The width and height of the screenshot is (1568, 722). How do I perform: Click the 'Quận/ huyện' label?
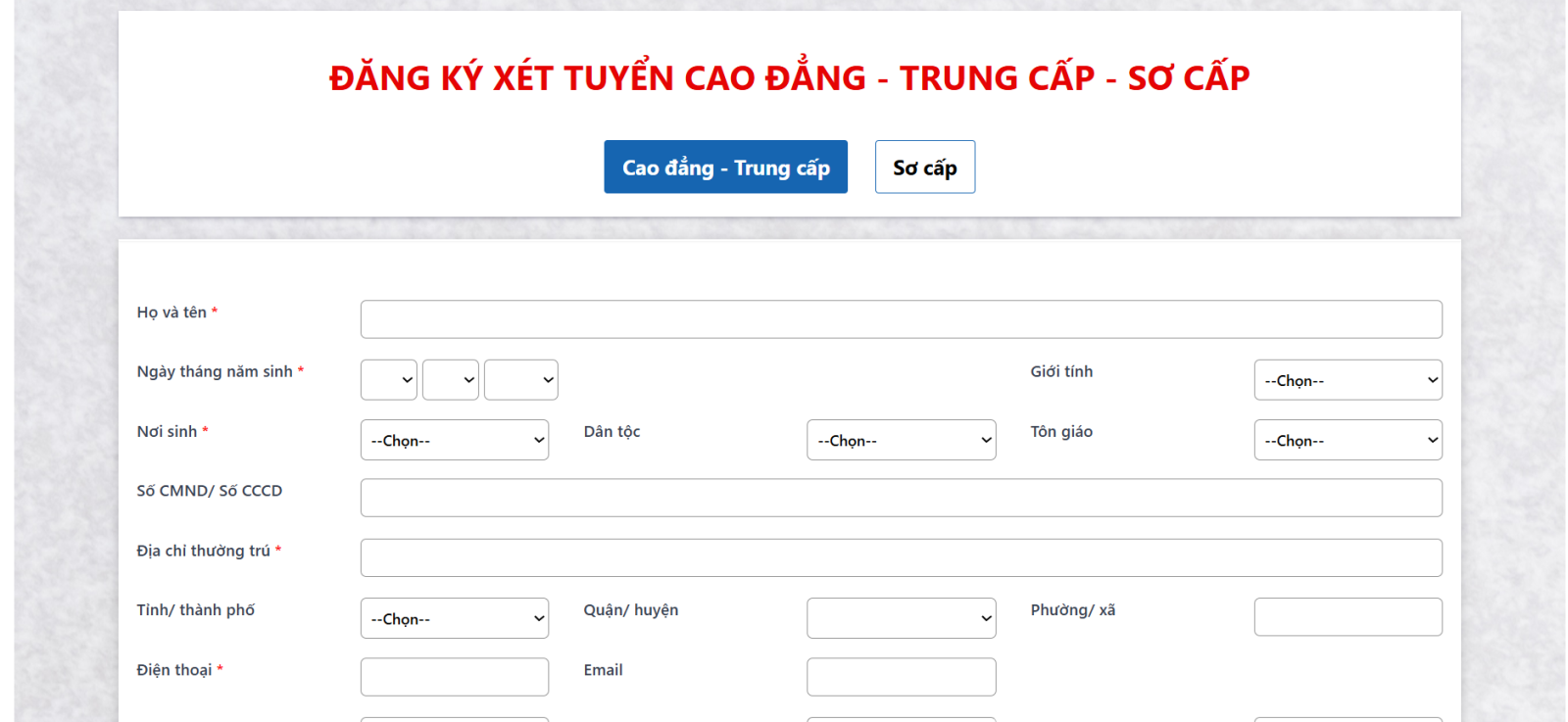(x=631, y=610)
